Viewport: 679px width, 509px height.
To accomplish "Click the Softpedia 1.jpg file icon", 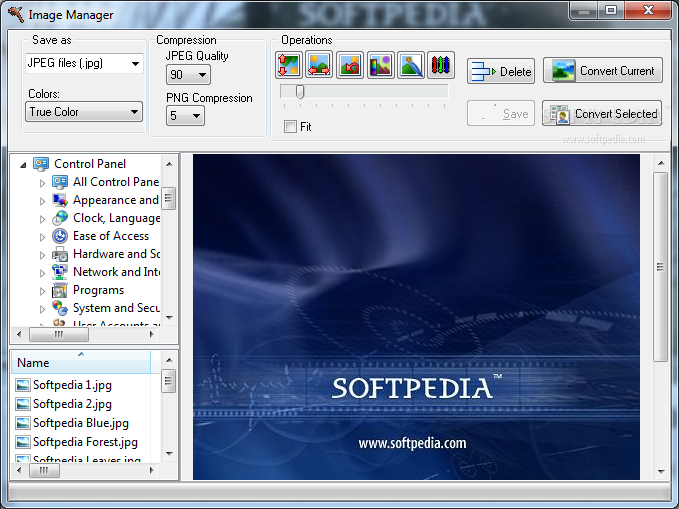I will [x=23, y=385].
